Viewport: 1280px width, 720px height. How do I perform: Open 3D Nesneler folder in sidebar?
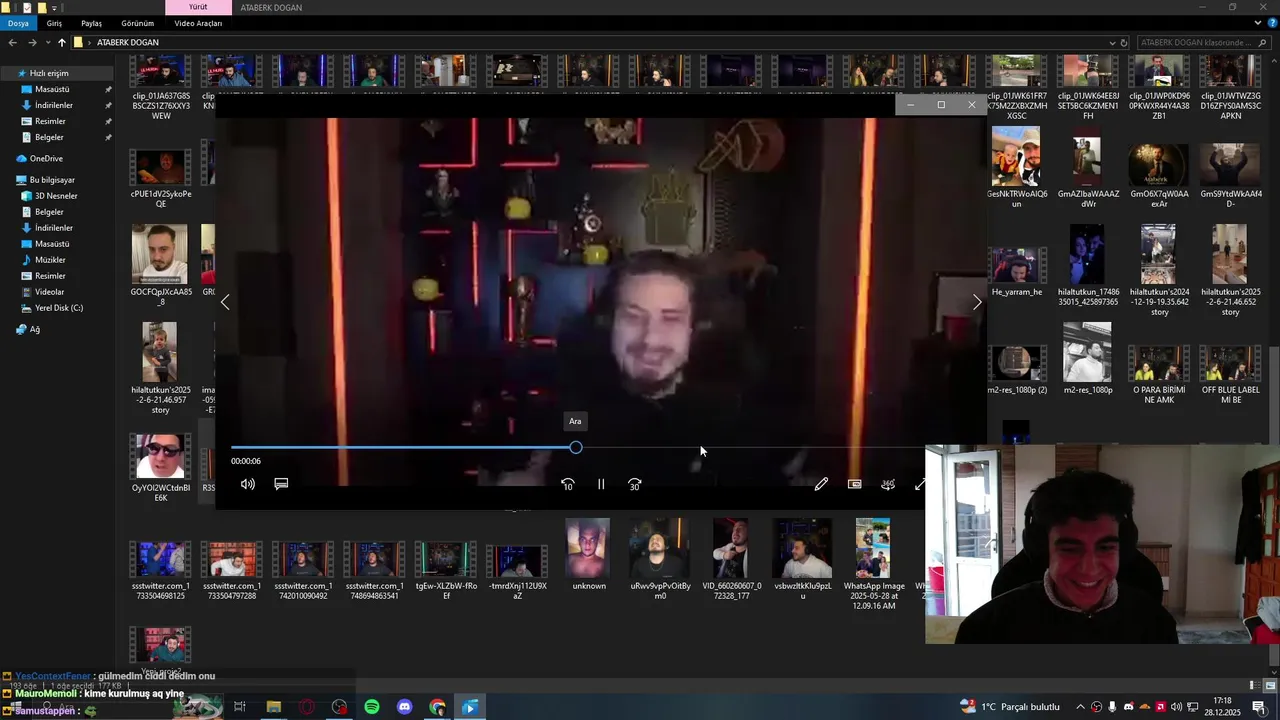[x=56, y=196]
